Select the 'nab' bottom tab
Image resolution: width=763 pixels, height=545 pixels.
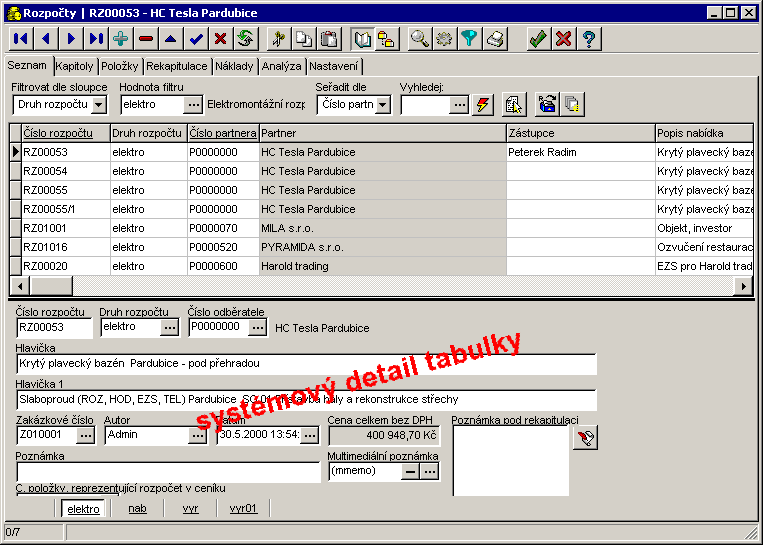point(138,509)
